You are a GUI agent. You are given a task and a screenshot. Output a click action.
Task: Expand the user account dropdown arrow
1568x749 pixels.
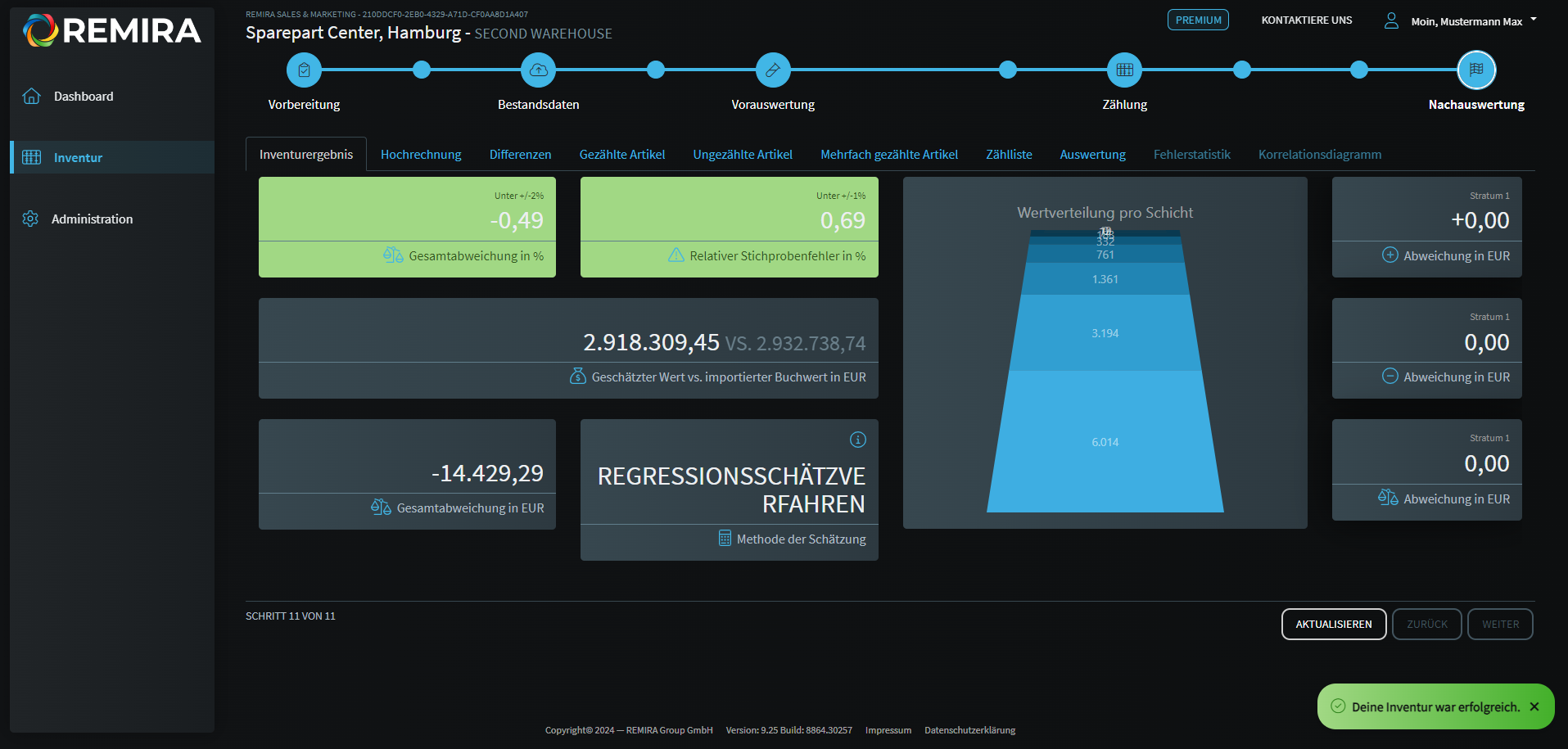[1533, 19]
